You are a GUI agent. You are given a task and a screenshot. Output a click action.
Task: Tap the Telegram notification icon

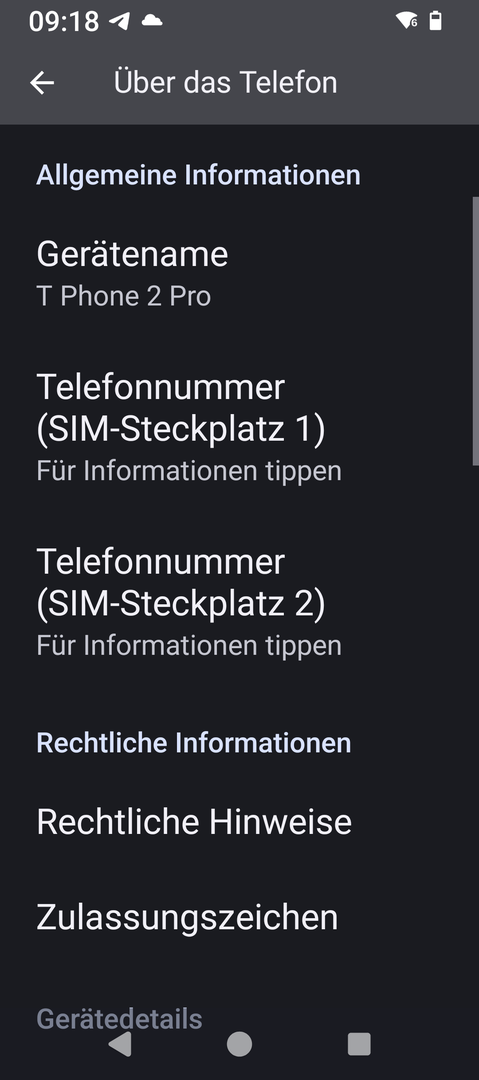coord(120,21)
